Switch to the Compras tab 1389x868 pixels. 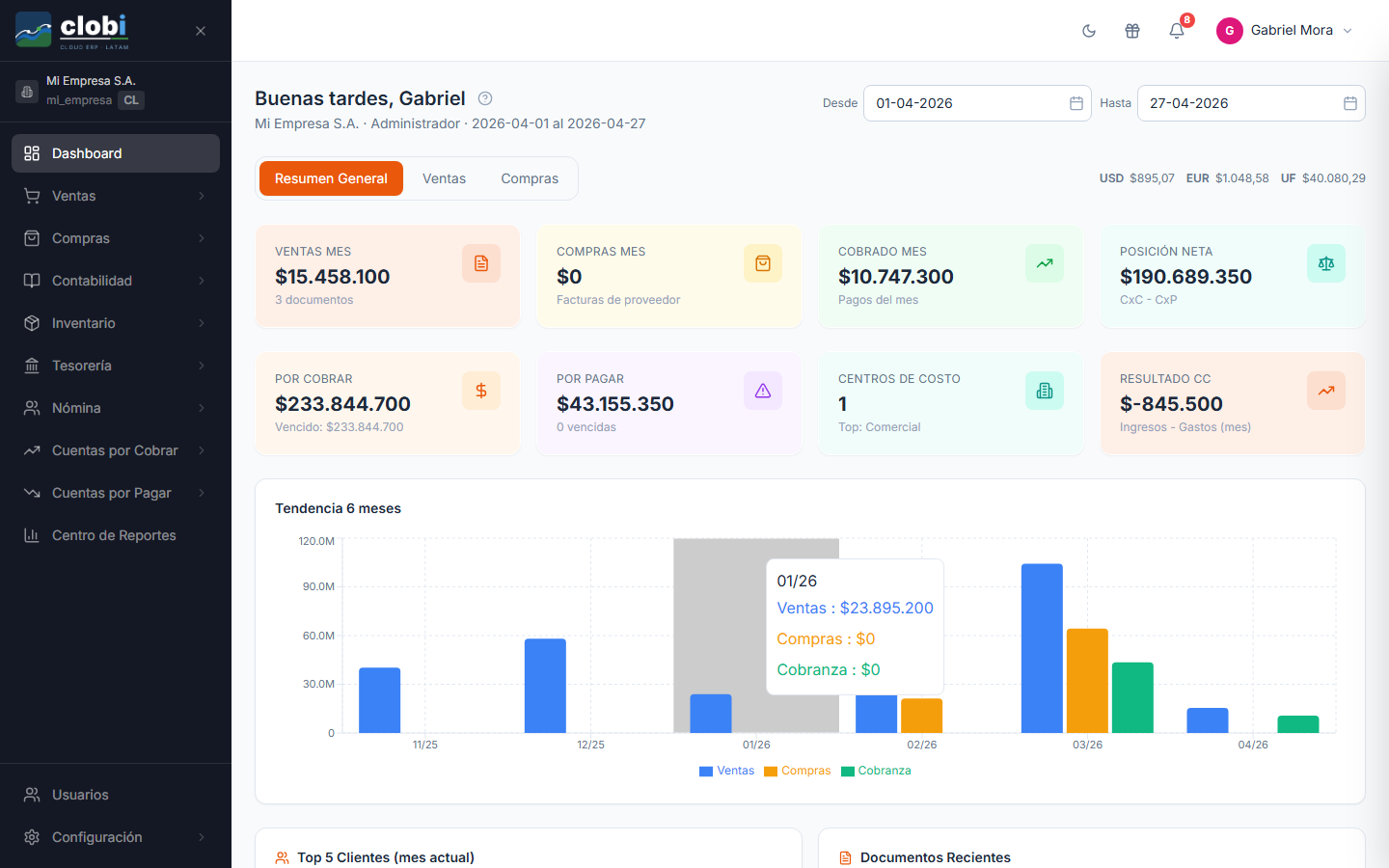click(530, 178)
